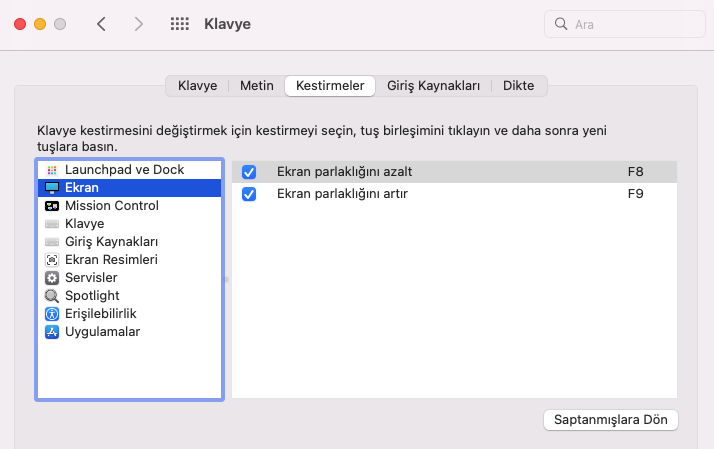Image resolution: width=714 pixels, height=449 pixels.
Task: Click Saptanmışlara Dön button
Action: (x=610, y=420)
